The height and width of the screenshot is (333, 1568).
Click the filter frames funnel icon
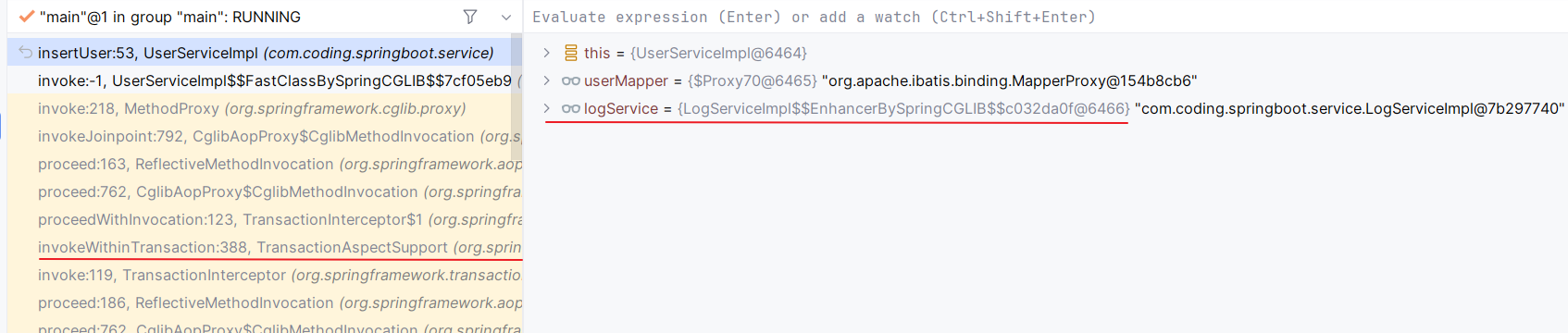tap(470, 17)
